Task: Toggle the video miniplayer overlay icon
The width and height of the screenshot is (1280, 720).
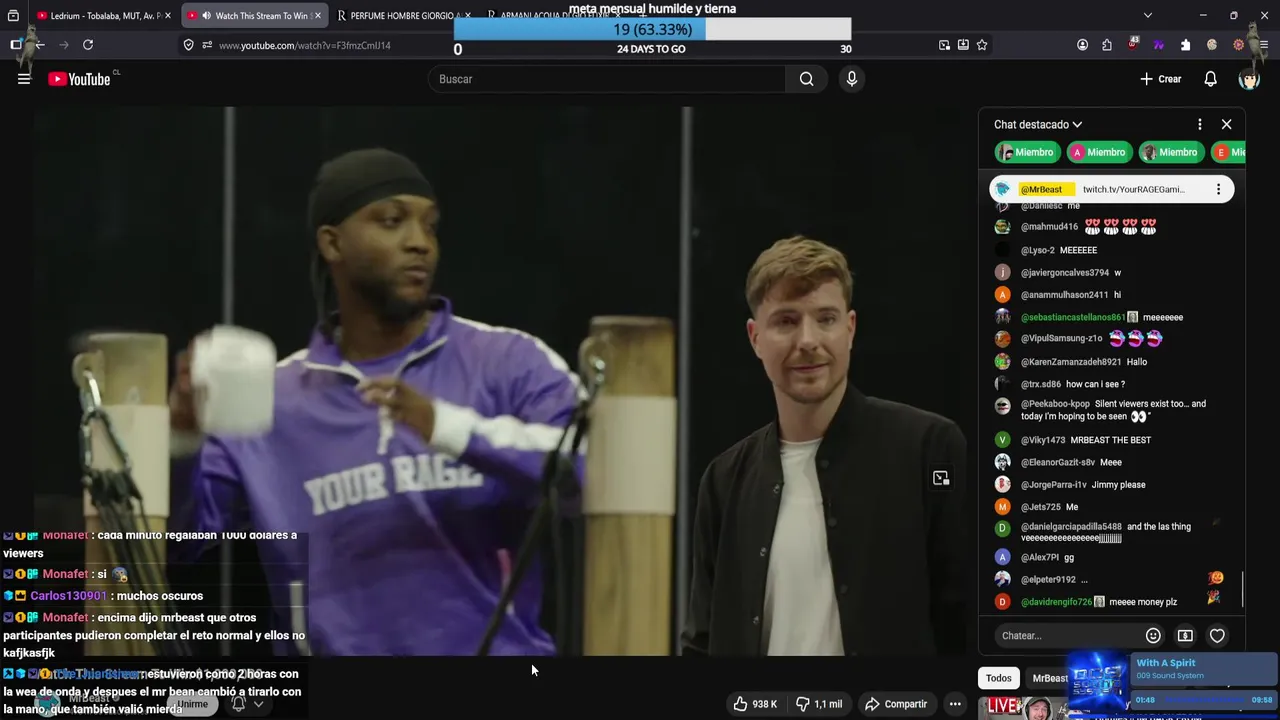Action: [x=941, y=478]
